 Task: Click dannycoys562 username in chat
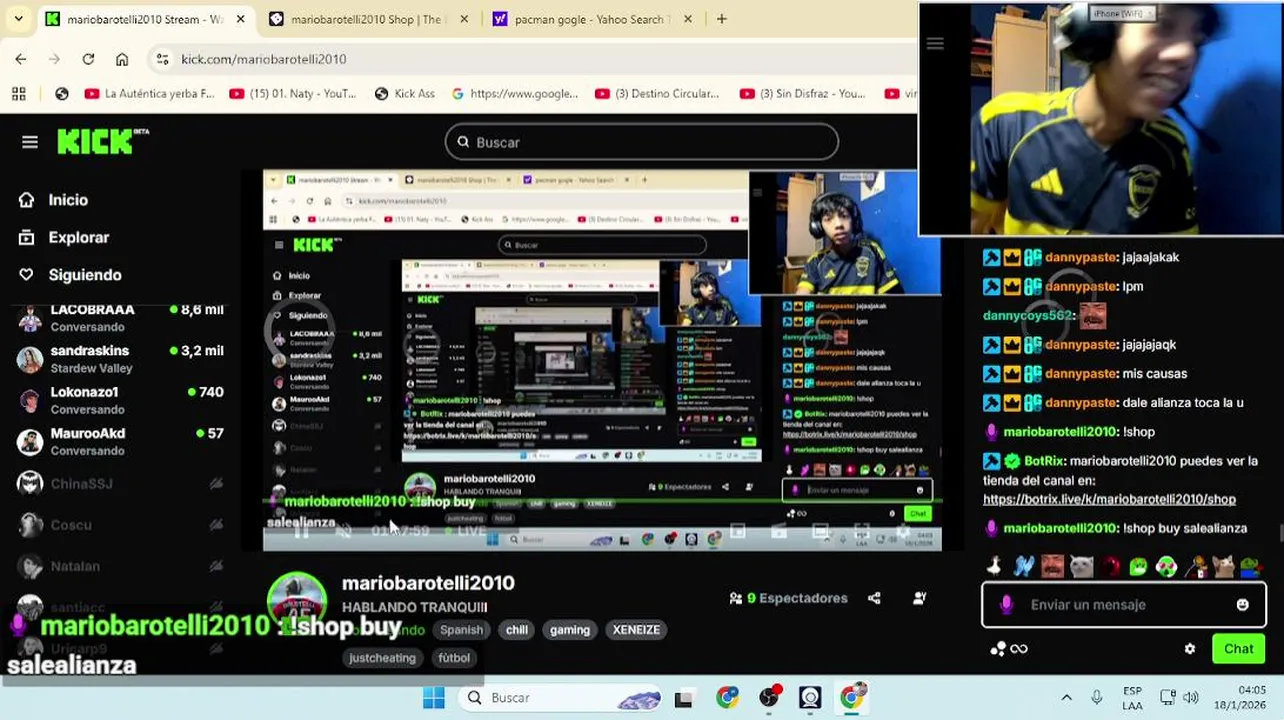pos(1027,315)
